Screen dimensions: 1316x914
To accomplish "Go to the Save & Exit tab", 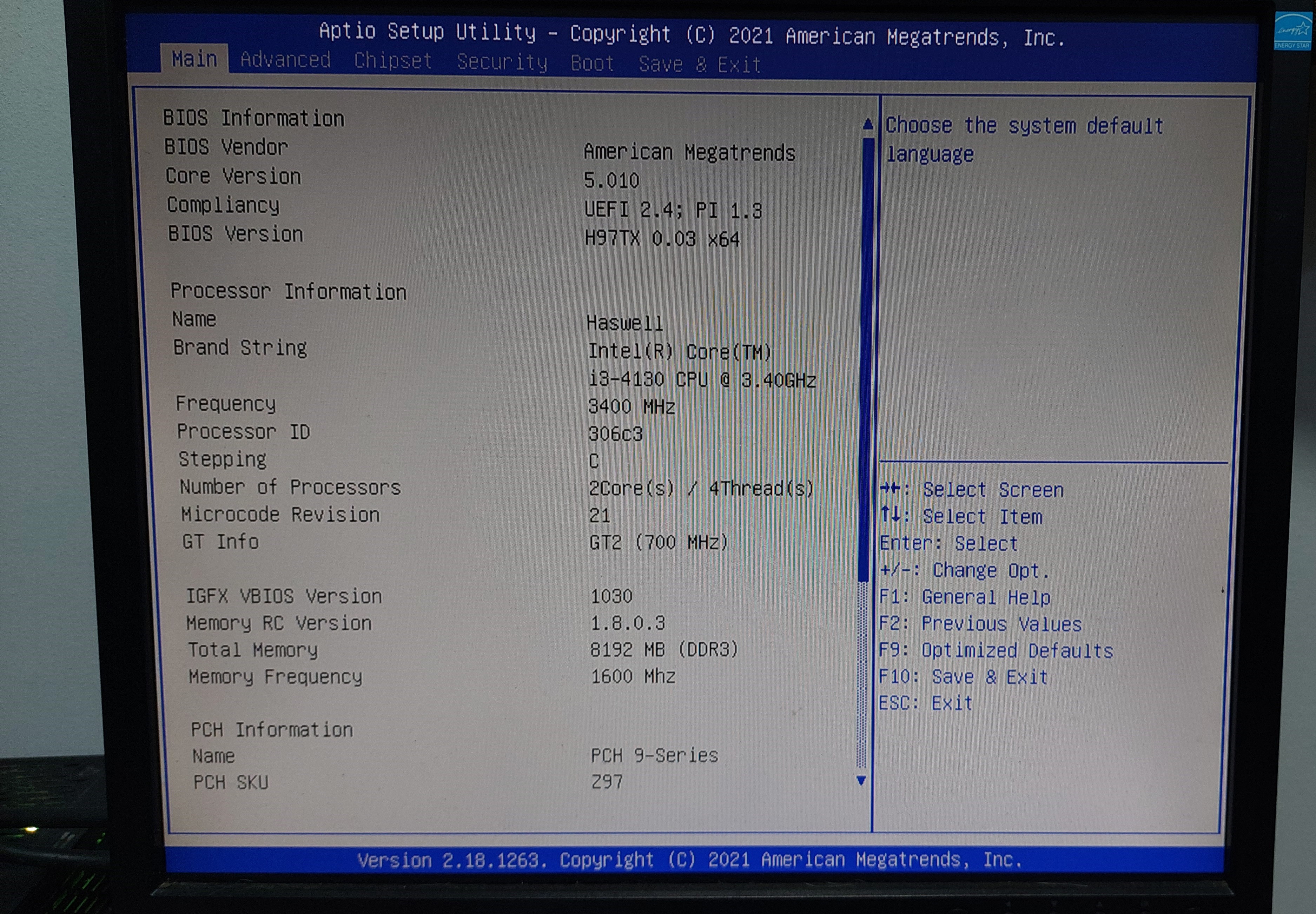I will coord(699,64).
